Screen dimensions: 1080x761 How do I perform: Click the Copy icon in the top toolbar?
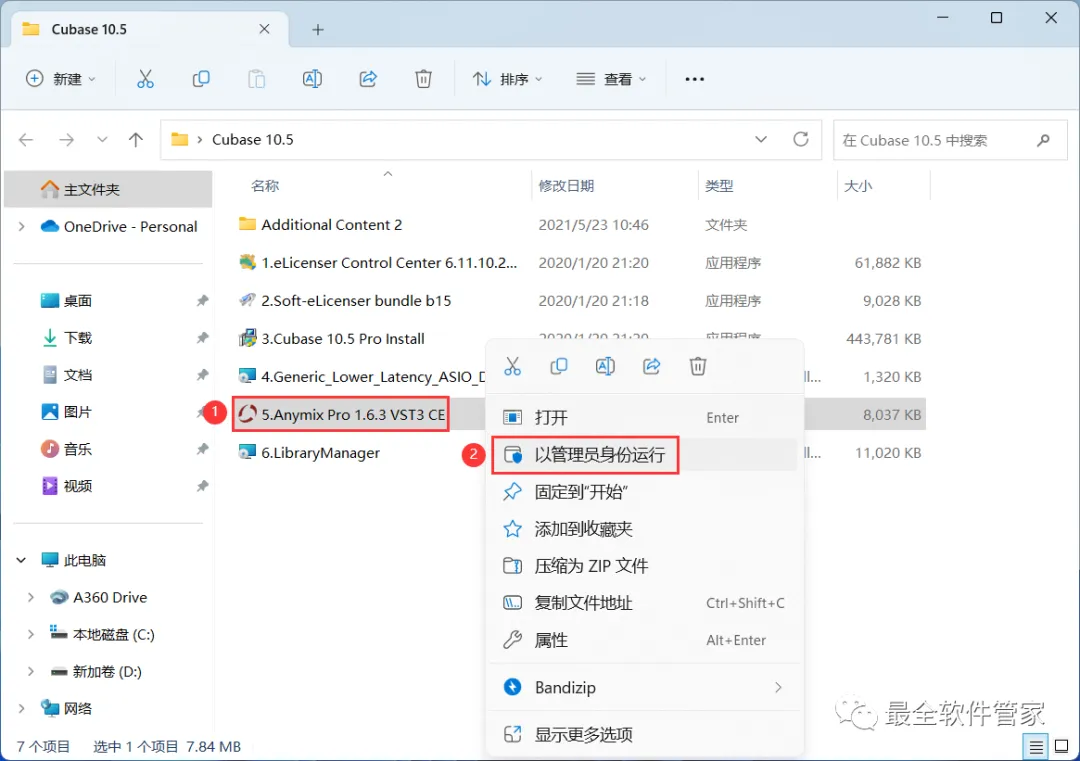pos(200,79)
